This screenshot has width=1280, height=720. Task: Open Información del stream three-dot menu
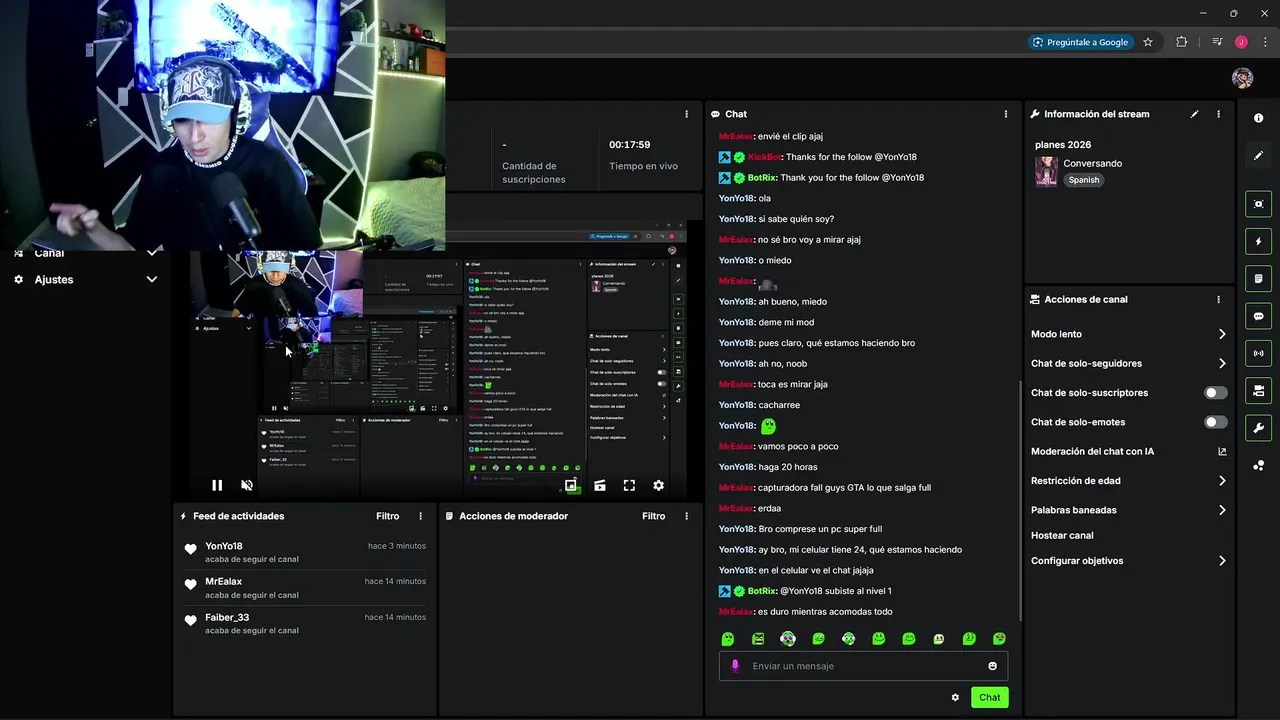click(x=1218, y=114)
